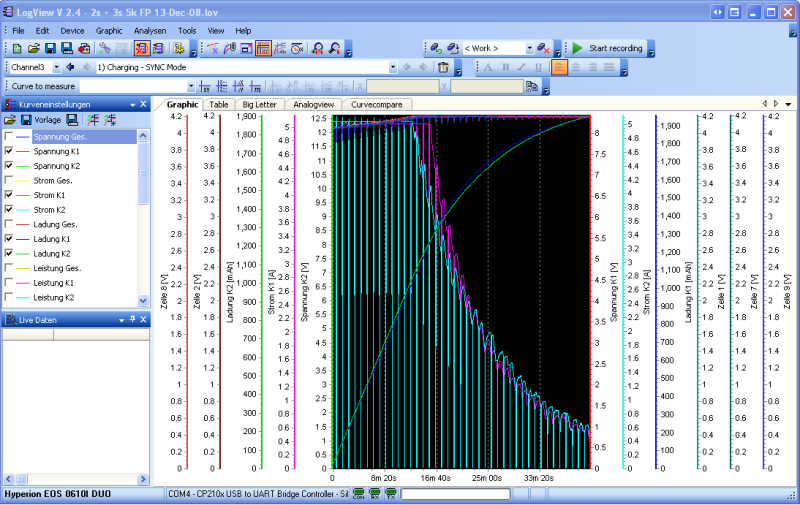
Task: Switch to the Curvecompare tab
Action: 376,104
